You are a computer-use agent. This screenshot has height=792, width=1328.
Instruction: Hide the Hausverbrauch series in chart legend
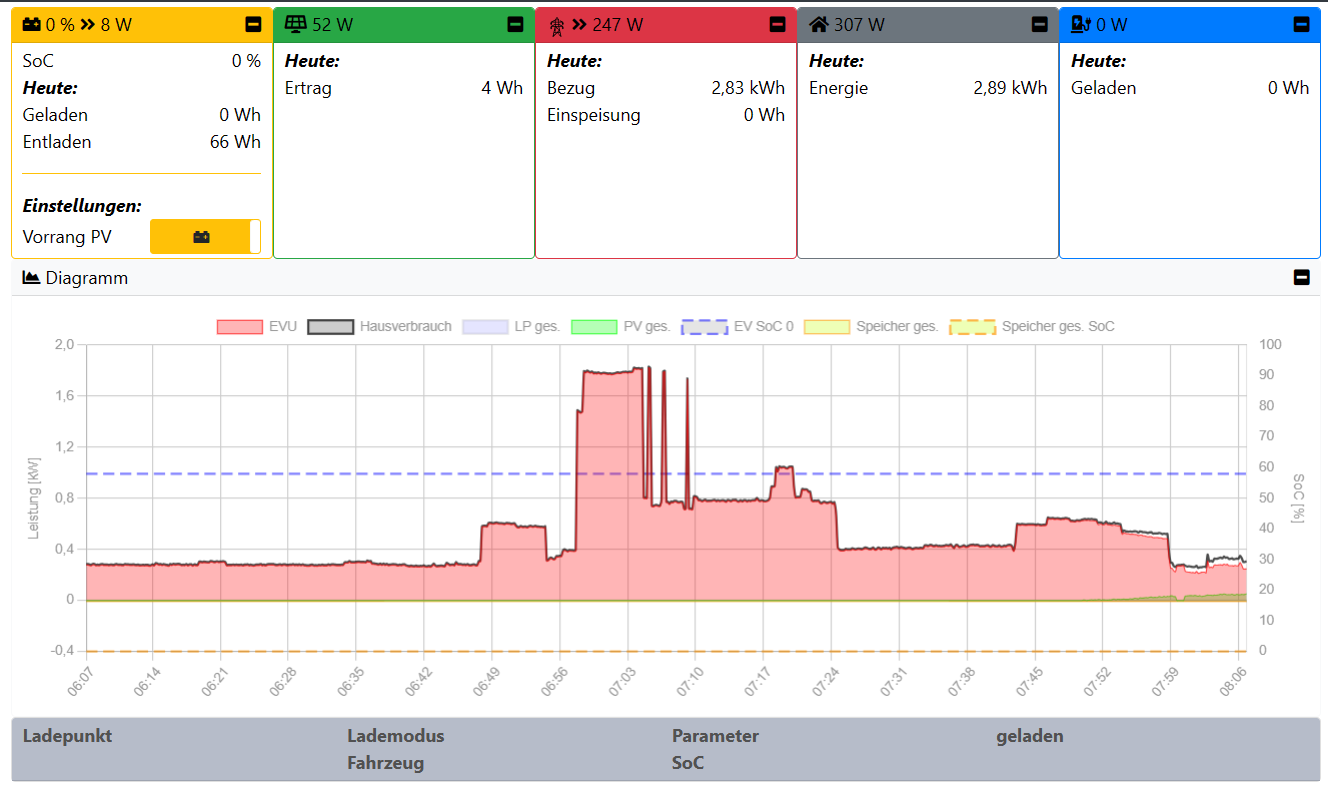point(380,326)
